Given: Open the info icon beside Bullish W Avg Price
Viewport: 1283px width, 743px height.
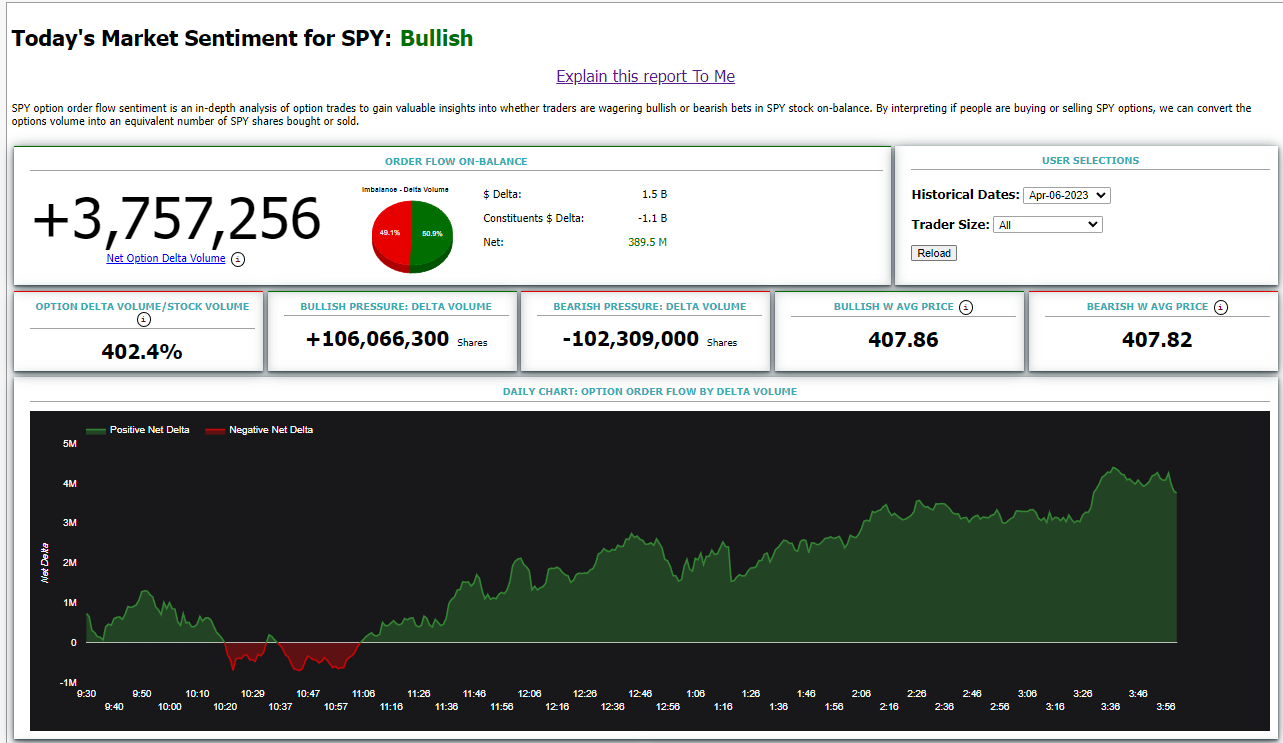Looking at the screenshot, I should pyautogui.click(x=965, y=307).
